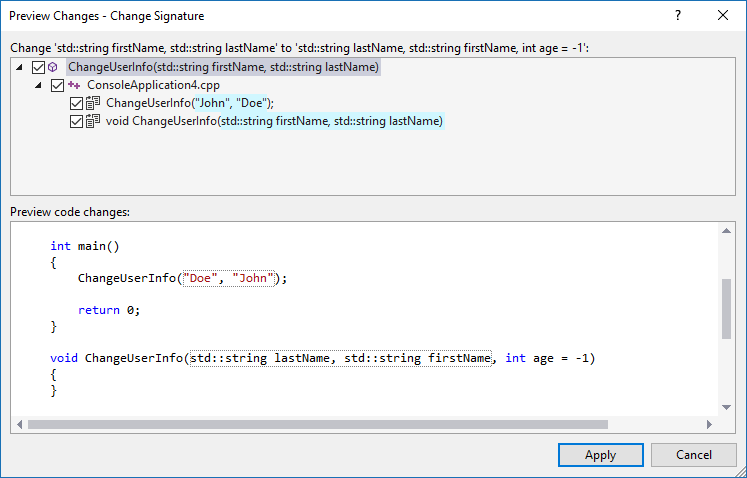
Task: Toggle the void ChangeUserInfo declaration checkbox
Action: pyautogui.click(x=76, y=121)
